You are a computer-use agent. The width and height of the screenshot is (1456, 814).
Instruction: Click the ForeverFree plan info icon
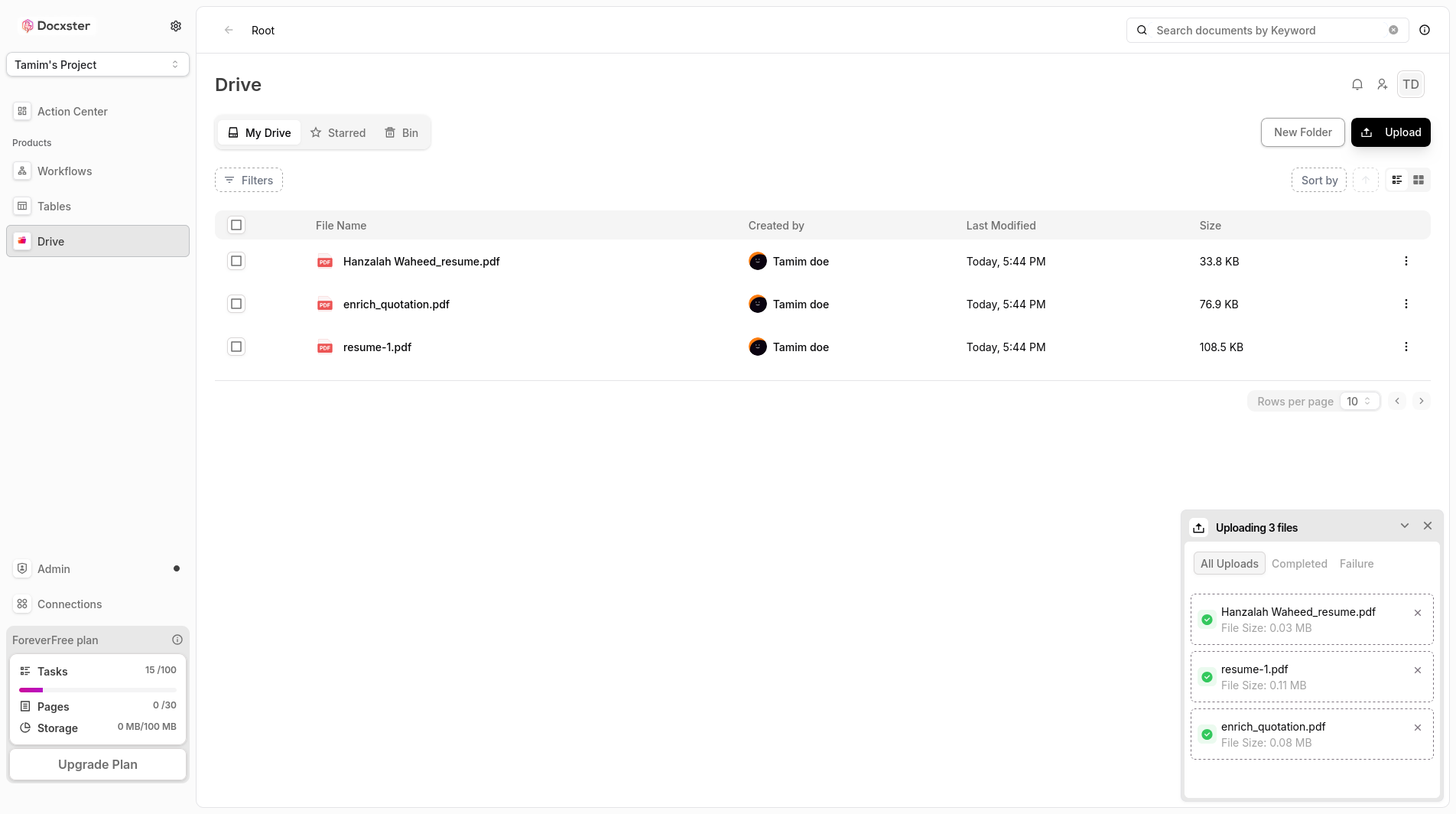177,640
